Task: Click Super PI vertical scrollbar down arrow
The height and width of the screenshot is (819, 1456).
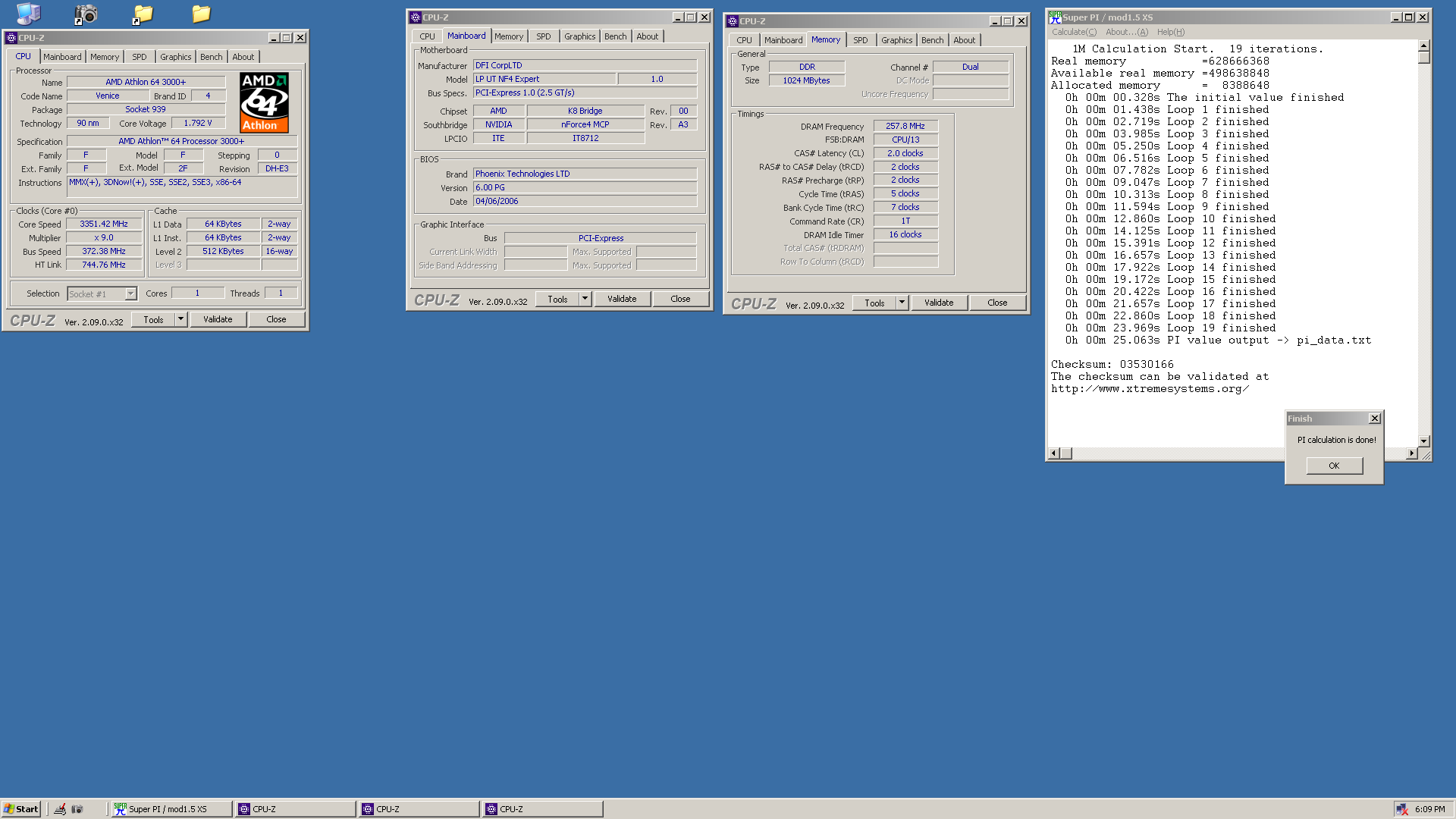Action: 1424,441
